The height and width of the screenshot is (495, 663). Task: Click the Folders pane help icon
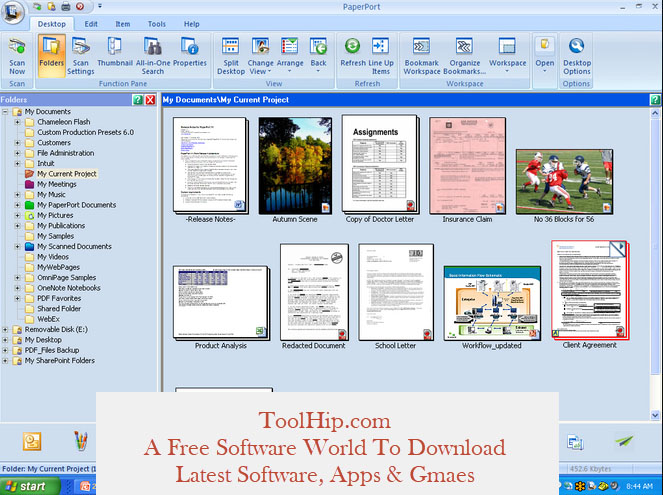(137, 100)
